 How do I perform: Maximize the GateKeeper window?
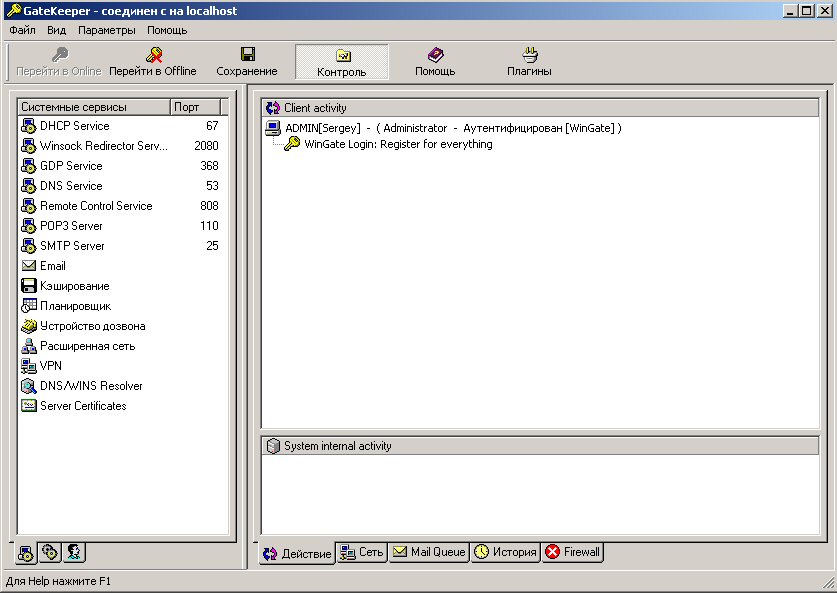(807, 10)
